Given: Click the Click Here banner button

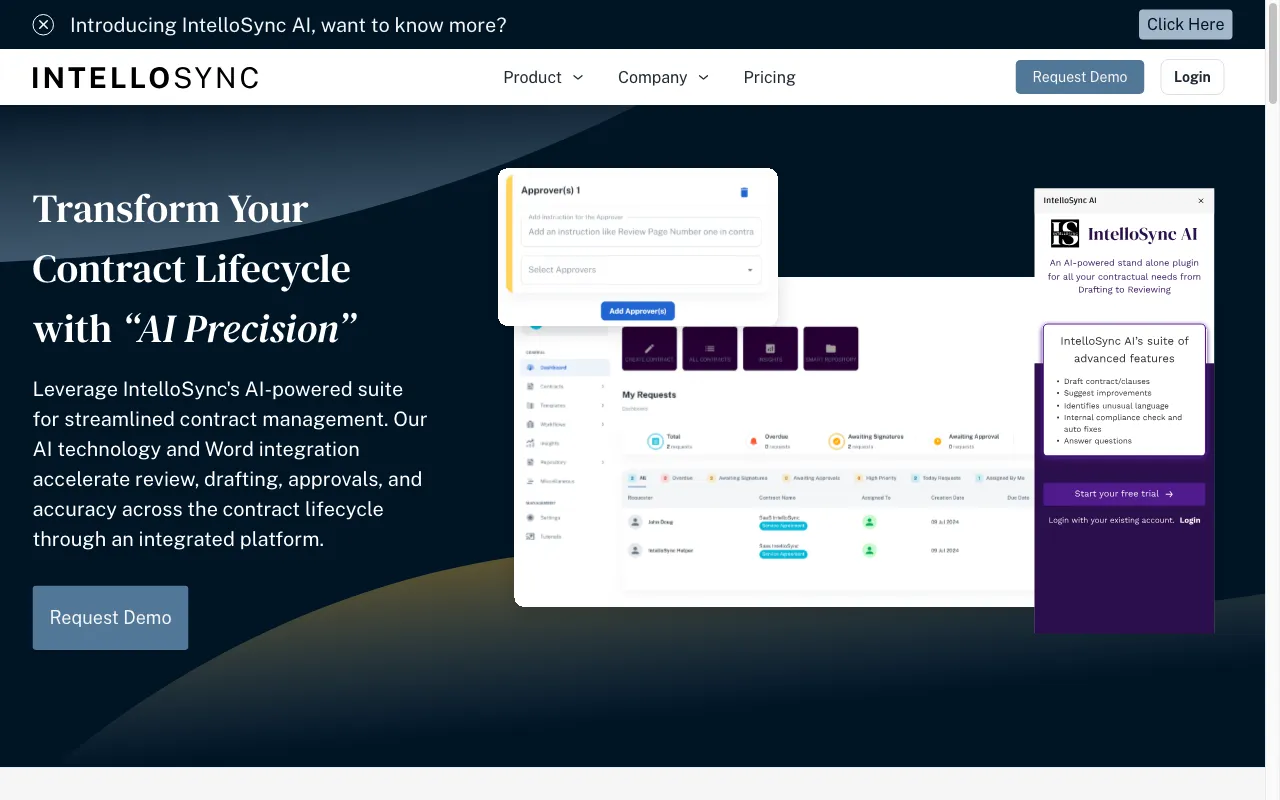Looking at the screenshot, I should 1185,24.
